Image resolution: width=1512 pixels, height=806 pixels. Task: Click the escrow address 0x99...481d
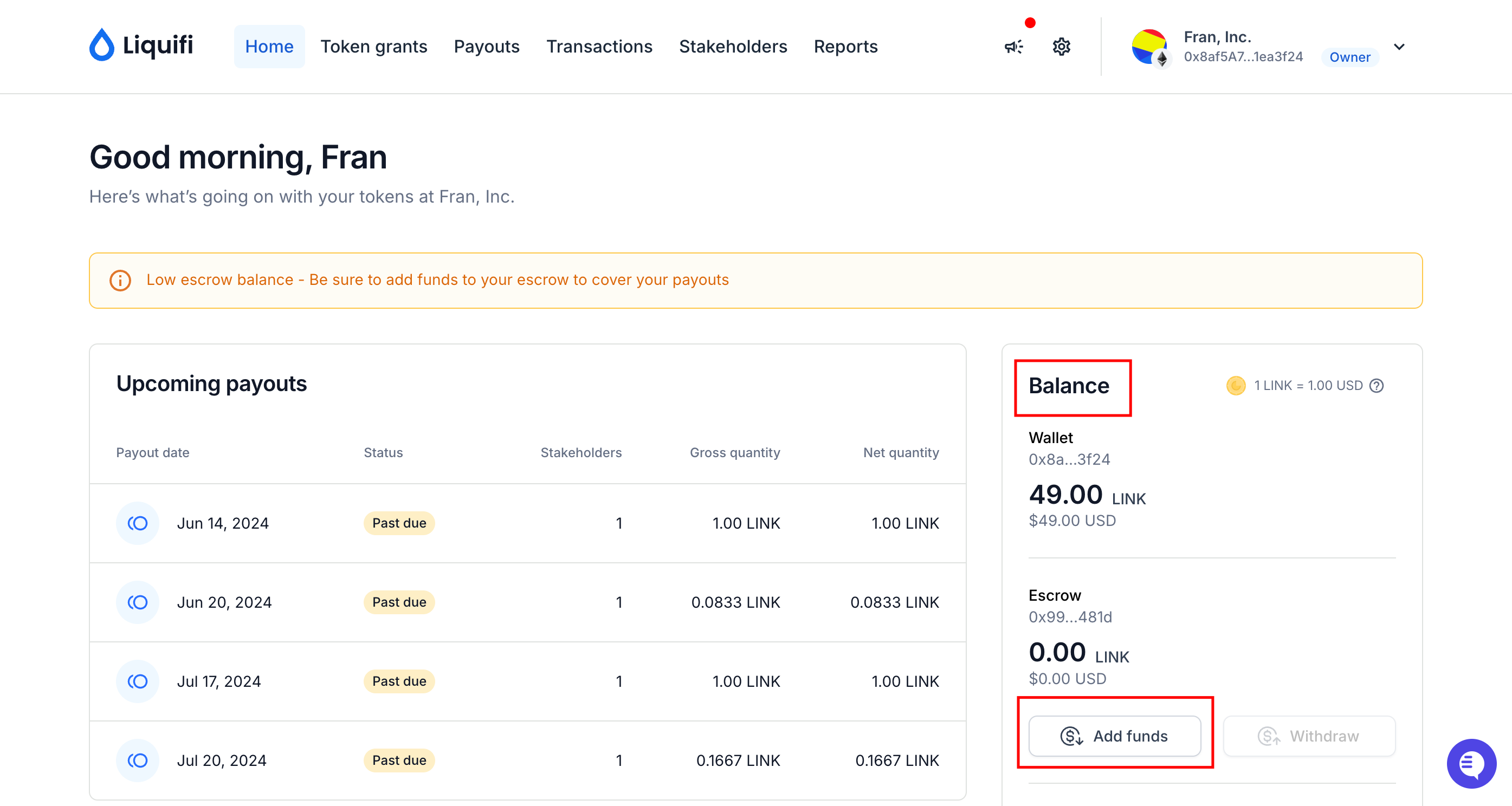(x=1070, y=617)
